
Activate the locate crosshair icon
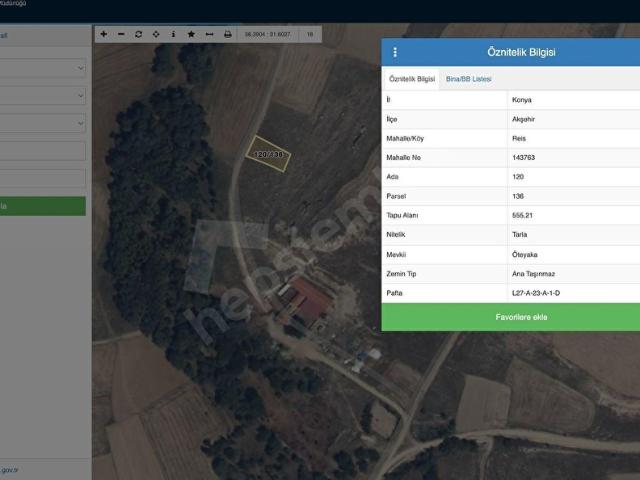click(156, 34)
